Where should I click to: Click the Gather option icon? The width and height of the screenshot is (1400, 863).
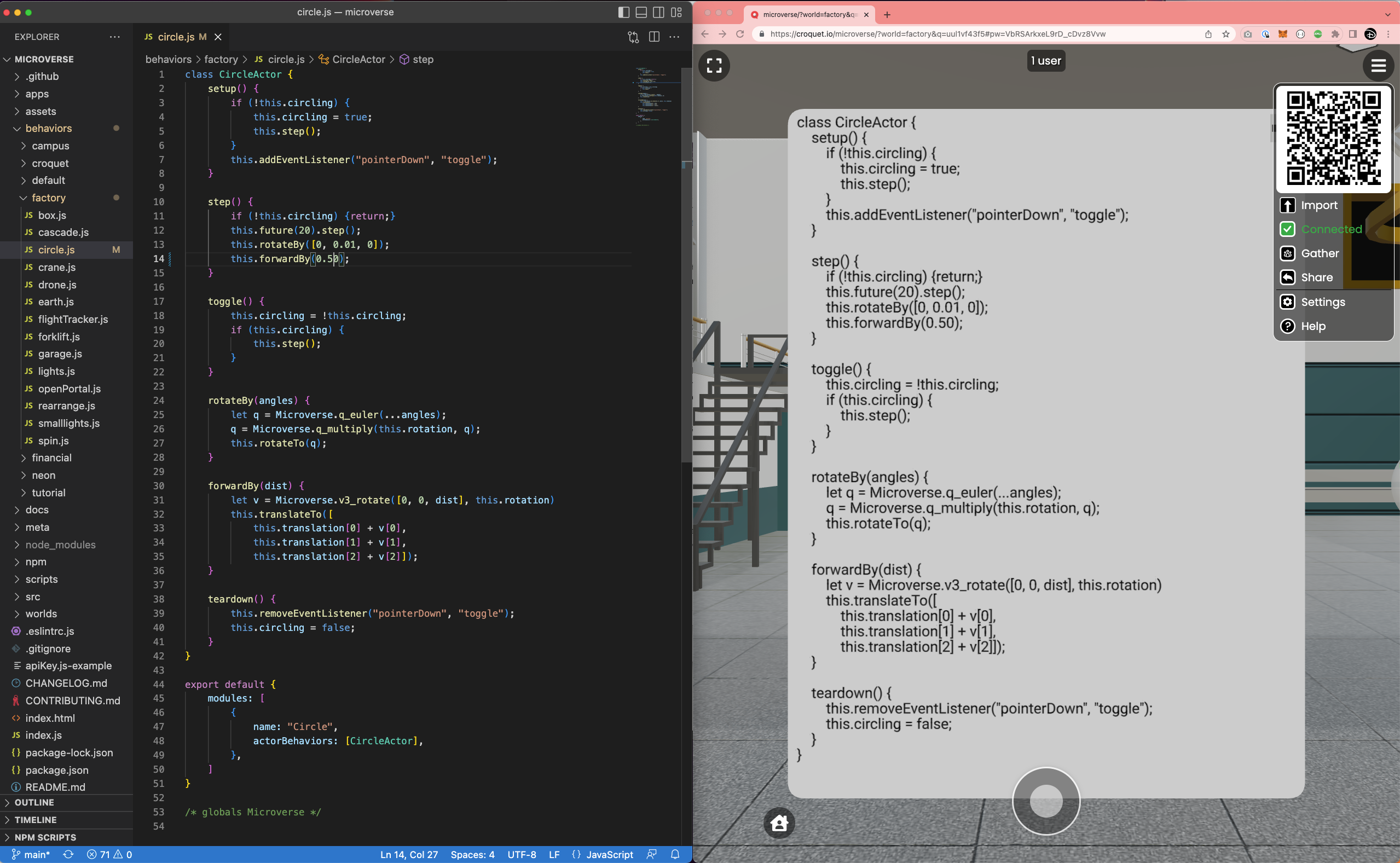coord(1288,253)
